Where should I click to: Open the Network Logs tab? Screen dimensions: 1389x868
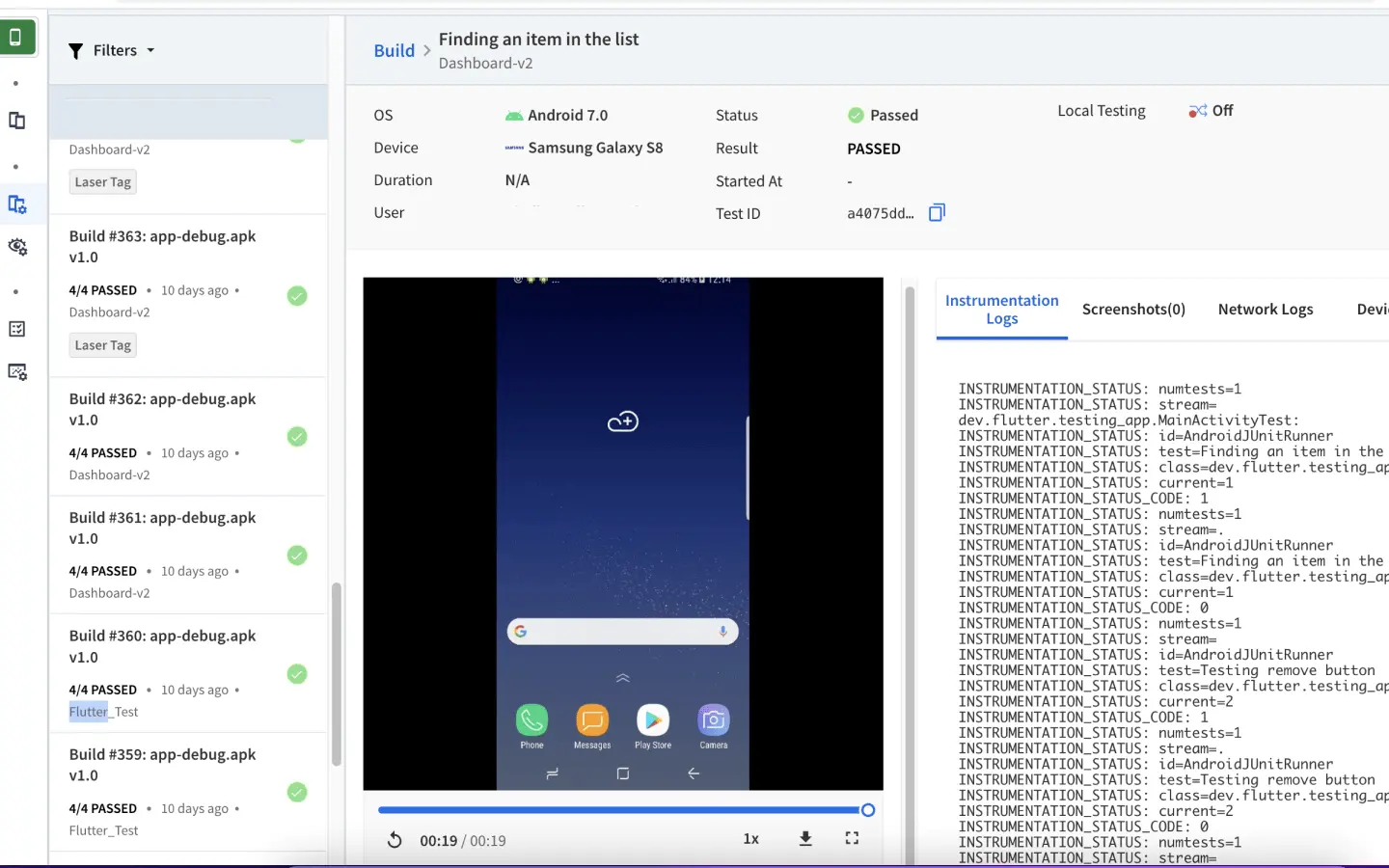(1265, 310)
